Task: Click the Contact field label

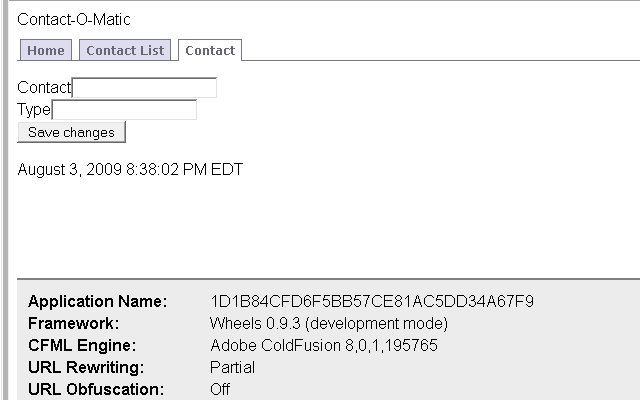Action: (x=44, y=87)
